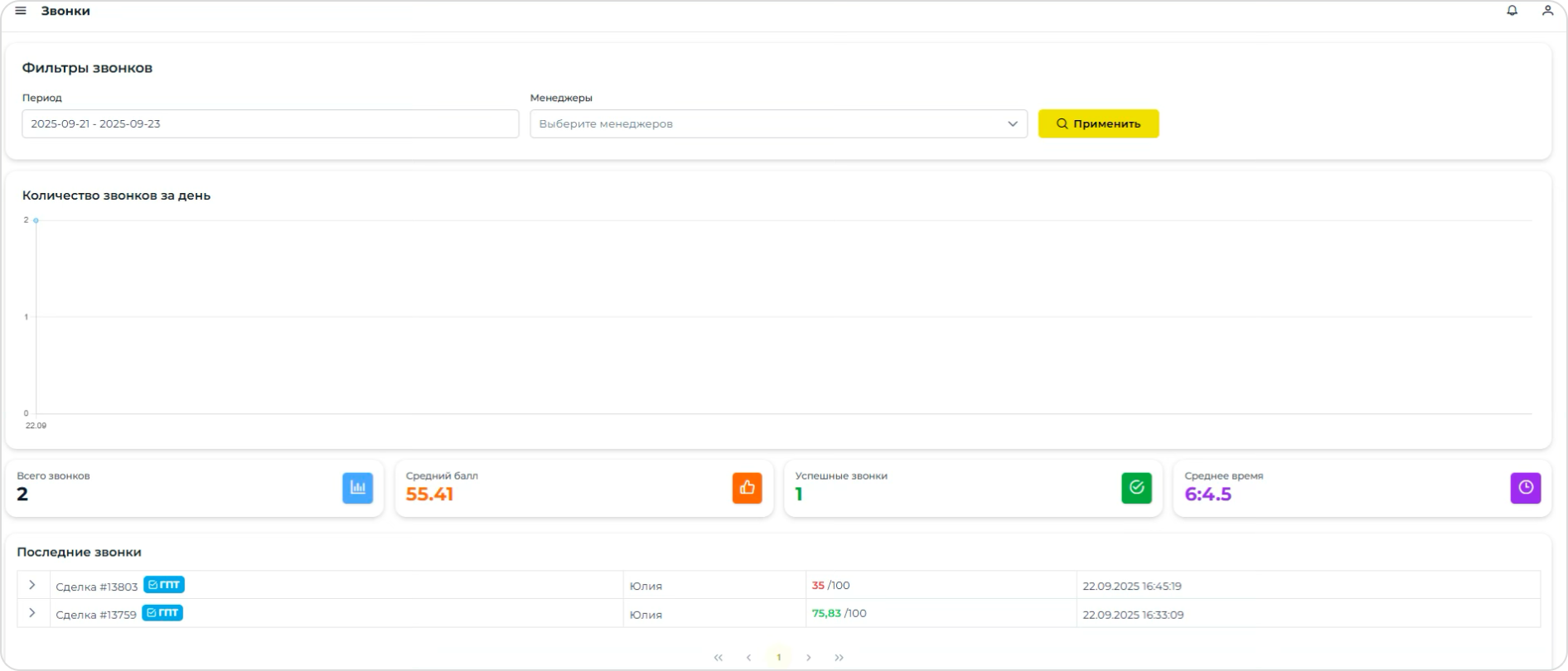Click the chart data point at 22.09
1568x671 pixels.
(36, 220)
